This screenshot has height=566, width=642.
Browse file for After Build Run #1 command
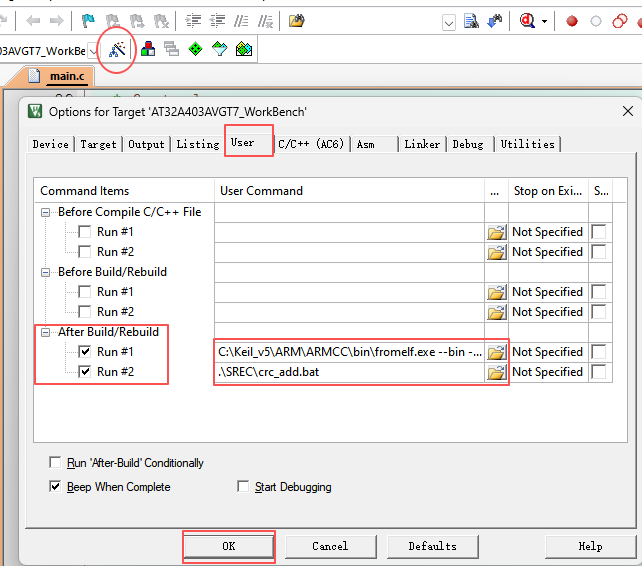tap(496, 352)
